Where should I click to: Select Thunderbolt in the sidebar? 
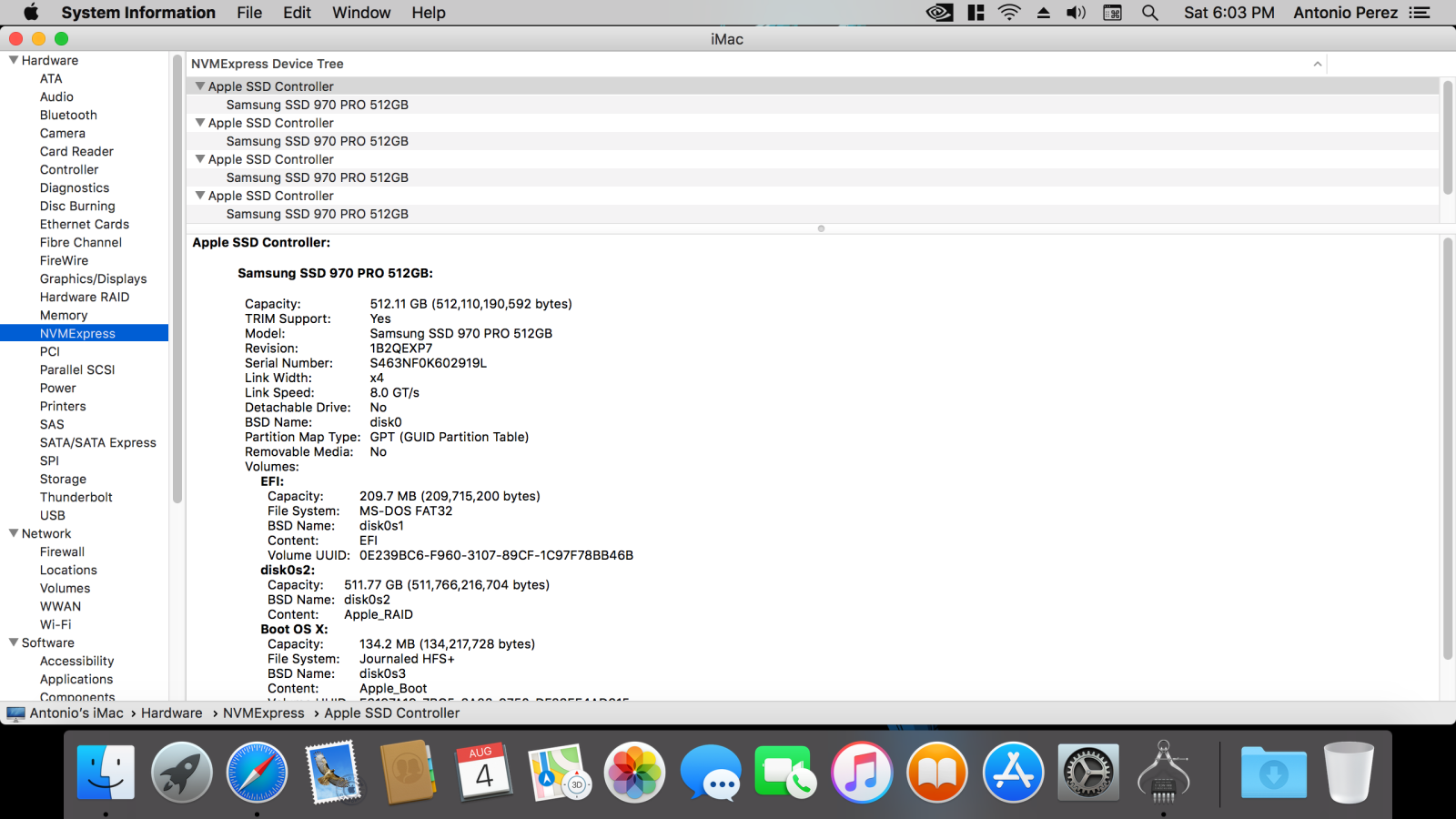pyautogui.click(x=76, y=497)
